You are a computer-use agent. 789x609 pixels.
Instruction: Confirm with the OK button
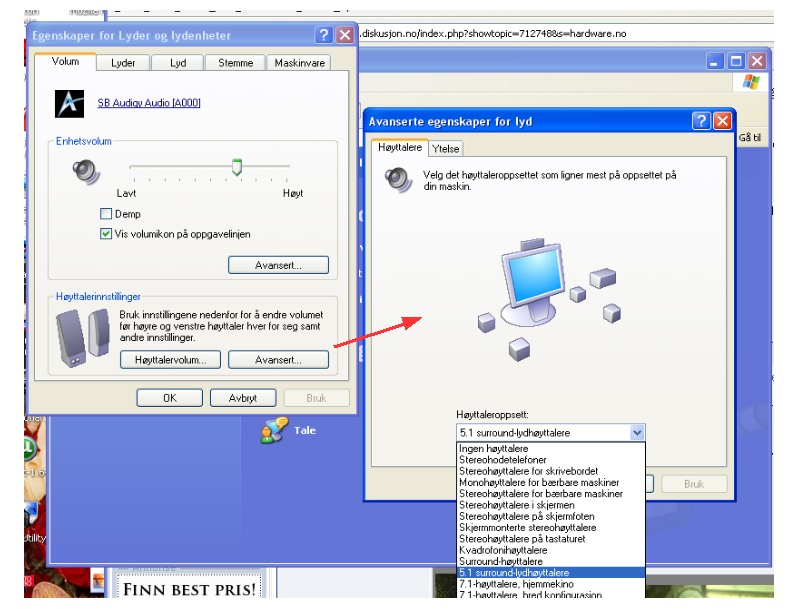click(x=170, y=398)
